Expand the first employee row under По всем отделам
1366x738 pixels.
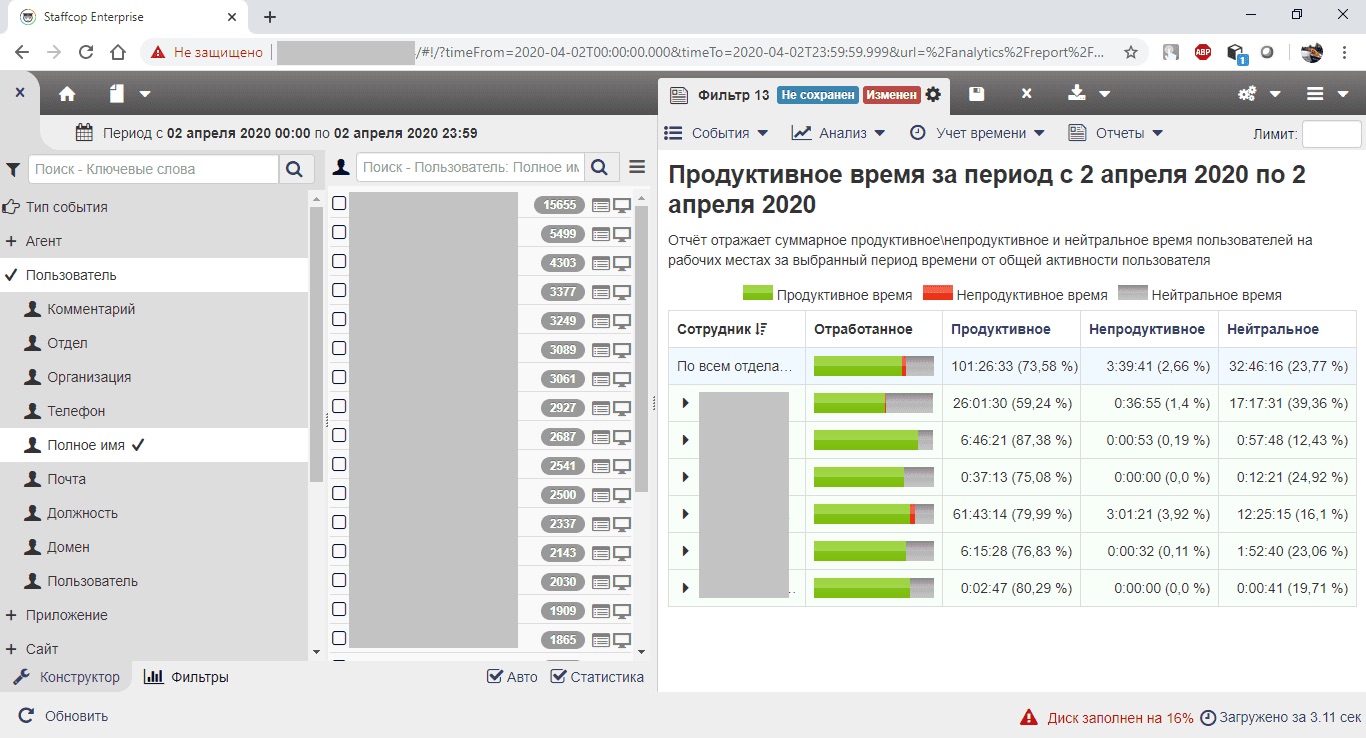685,403
